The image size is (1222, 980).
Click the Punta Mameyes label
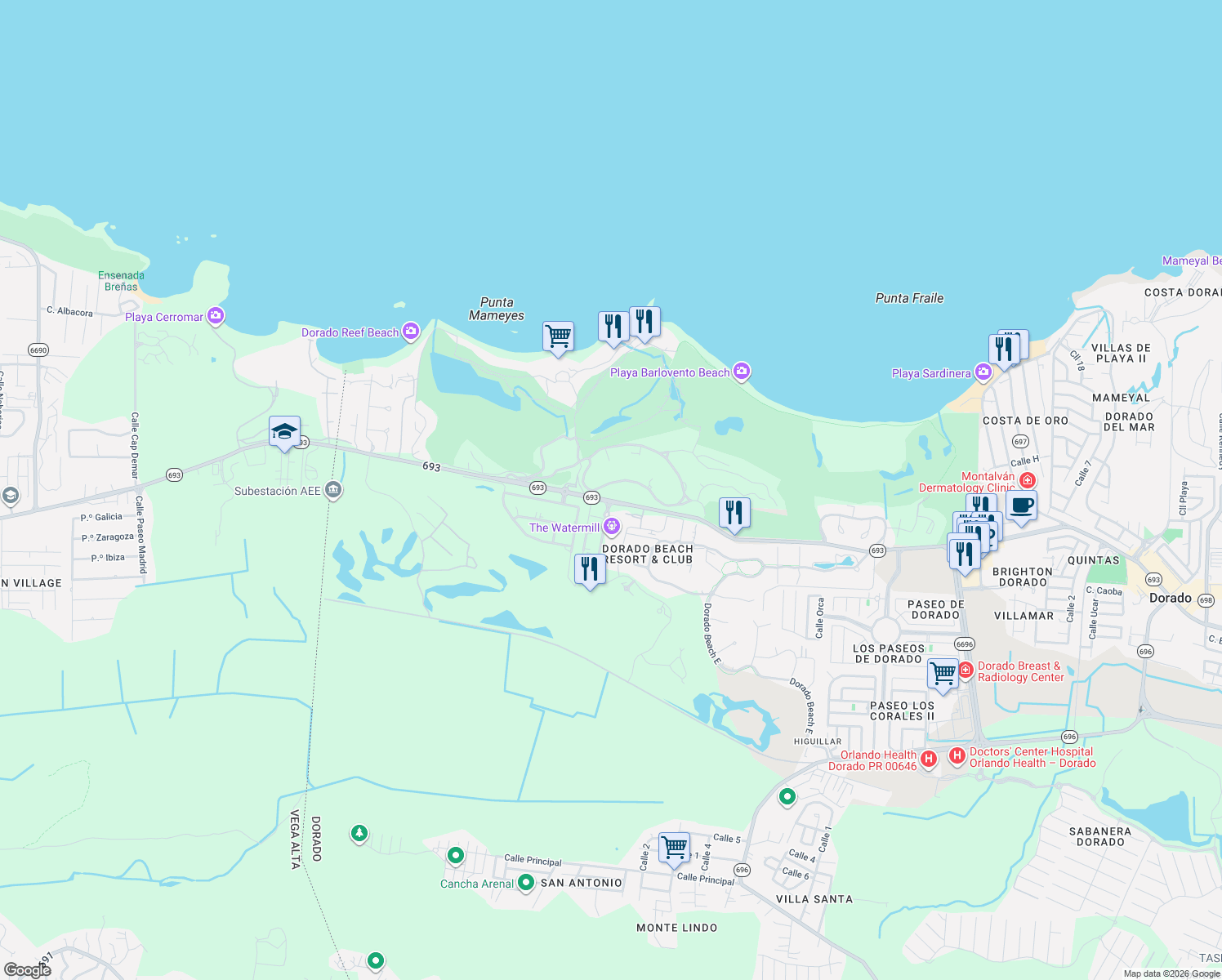click(497, 309)
